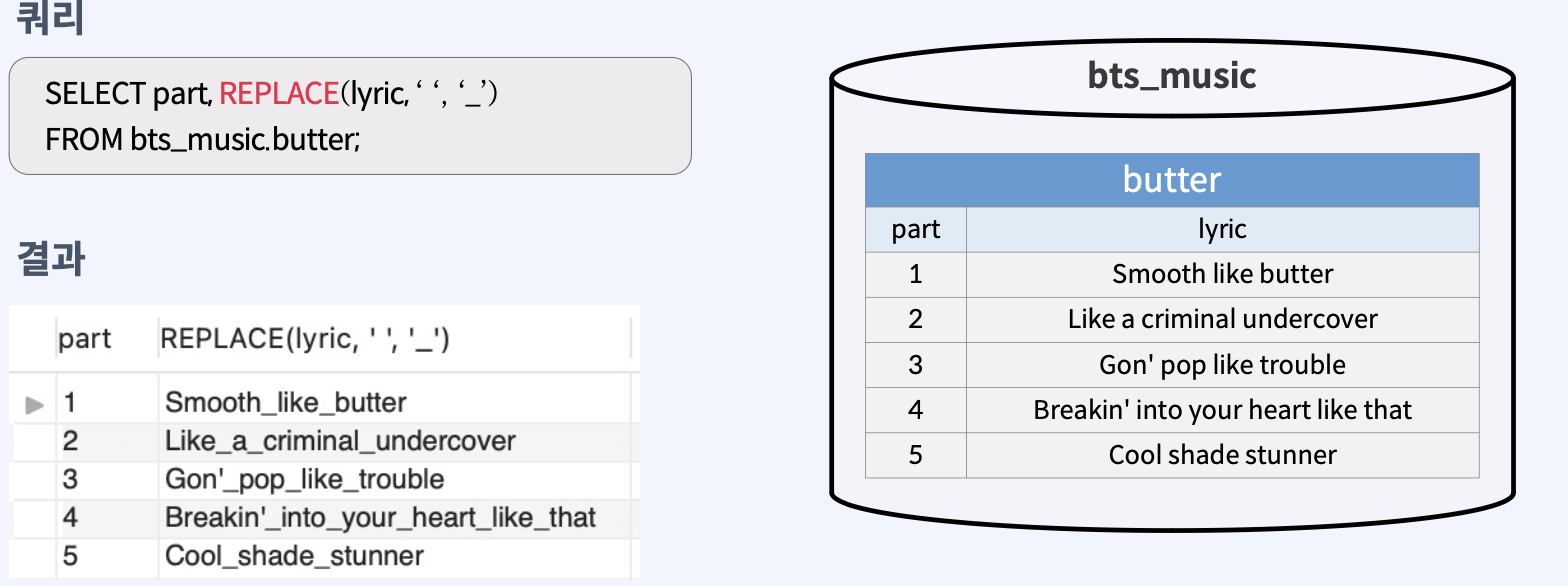Select the 'Cool shade stunner' table cell
Viewport: 1568px width, 586px height.
click(1222, 455)
